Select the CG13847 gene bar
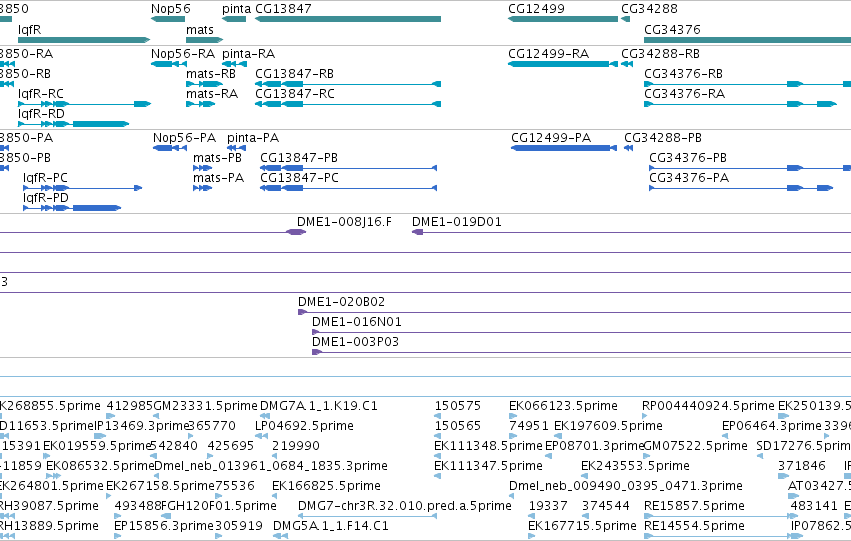 (348, 19)
